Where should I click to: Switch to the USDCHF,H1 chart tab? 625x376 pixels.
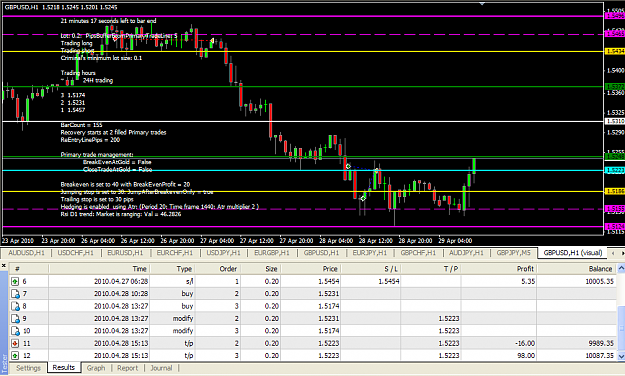click(x=75, y=253)
